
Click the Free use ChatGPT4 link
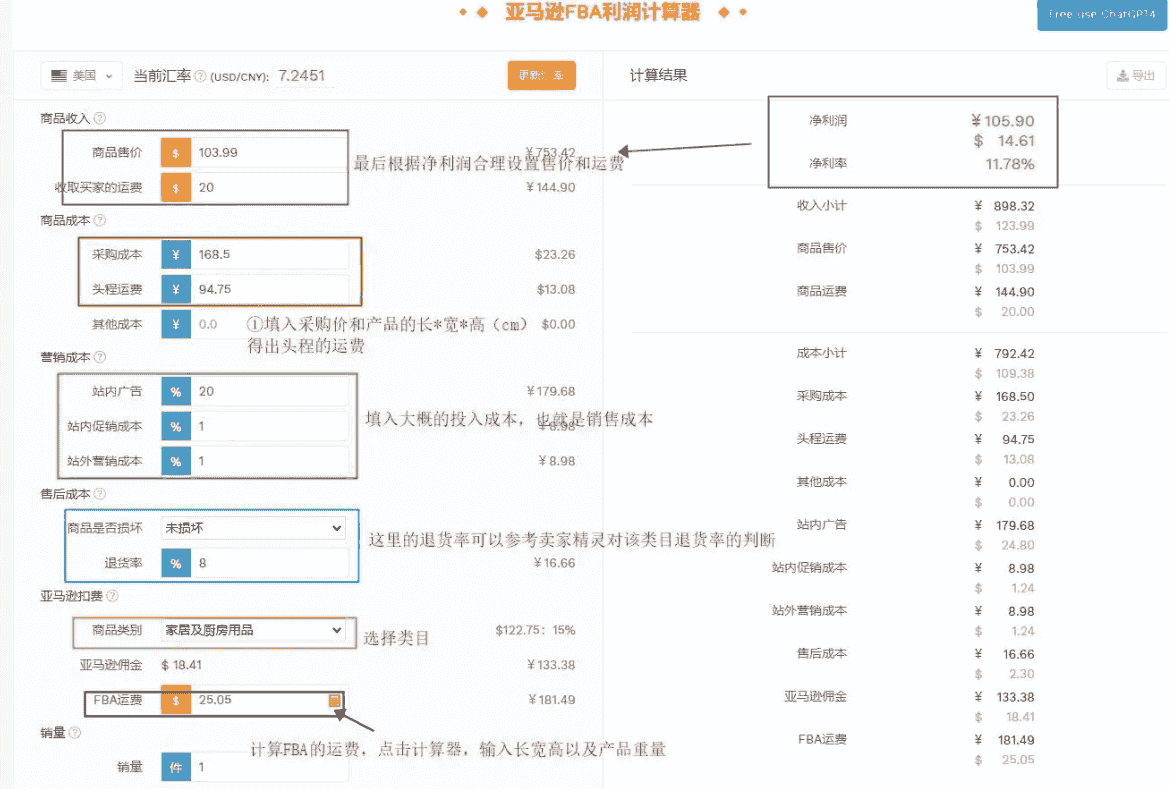tap(1101, 15)
